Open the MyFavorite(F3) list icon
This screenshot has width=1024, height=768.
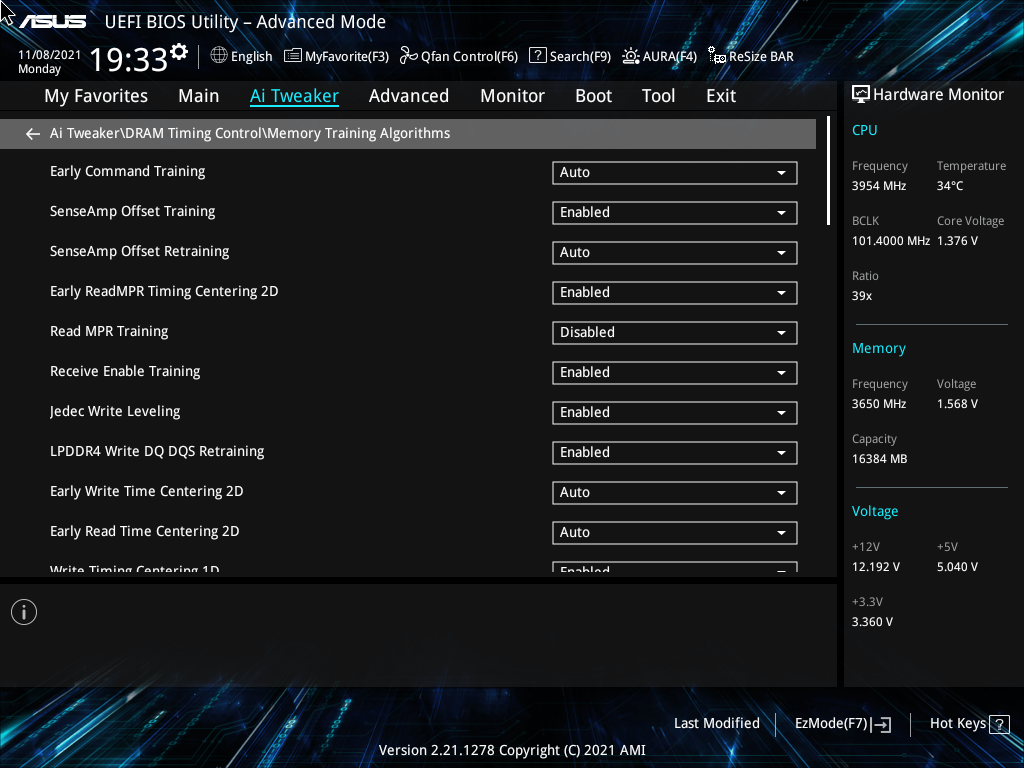[x=293, y=56]
